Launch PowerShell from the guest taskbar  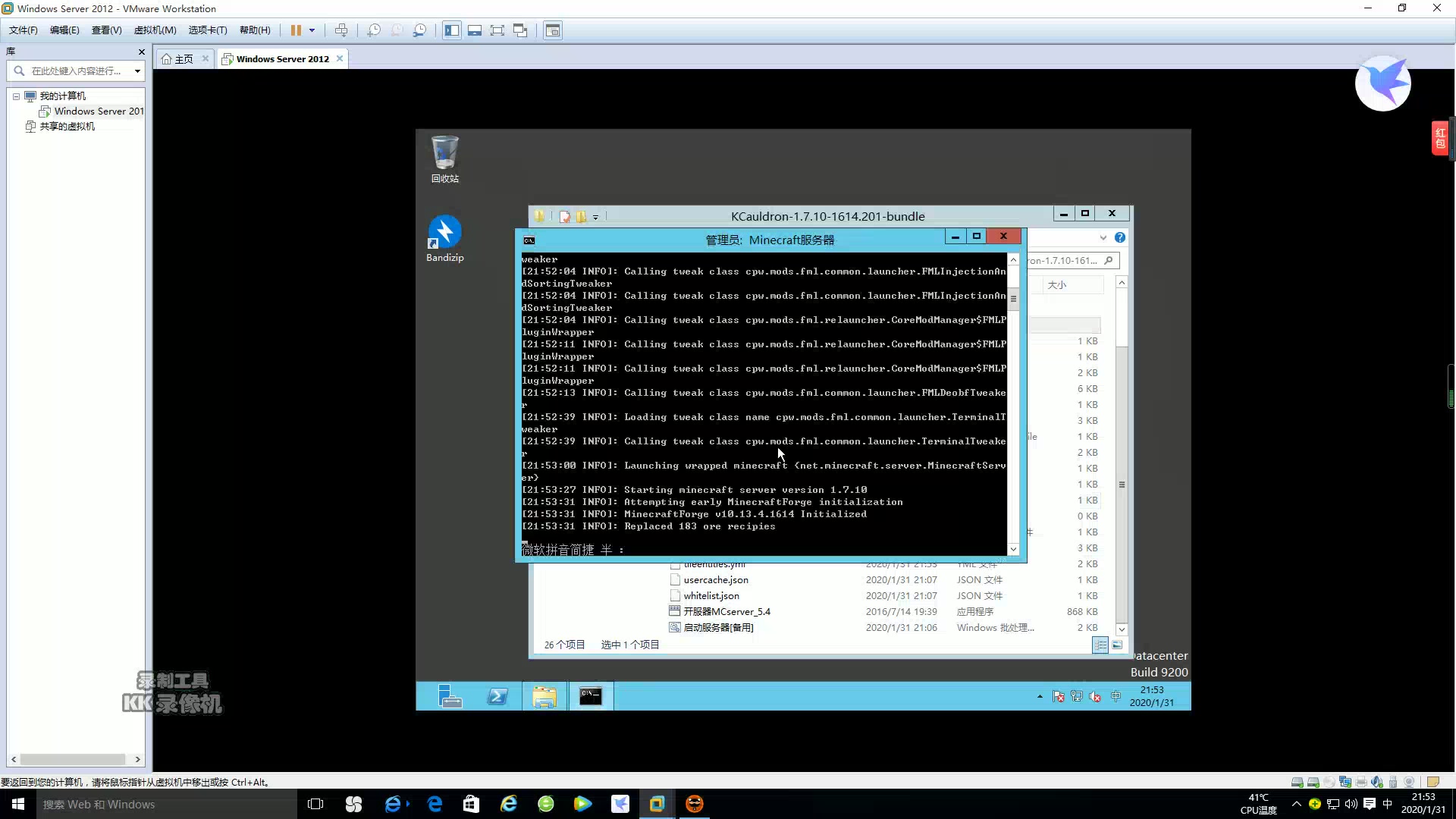tap(497, 696)
